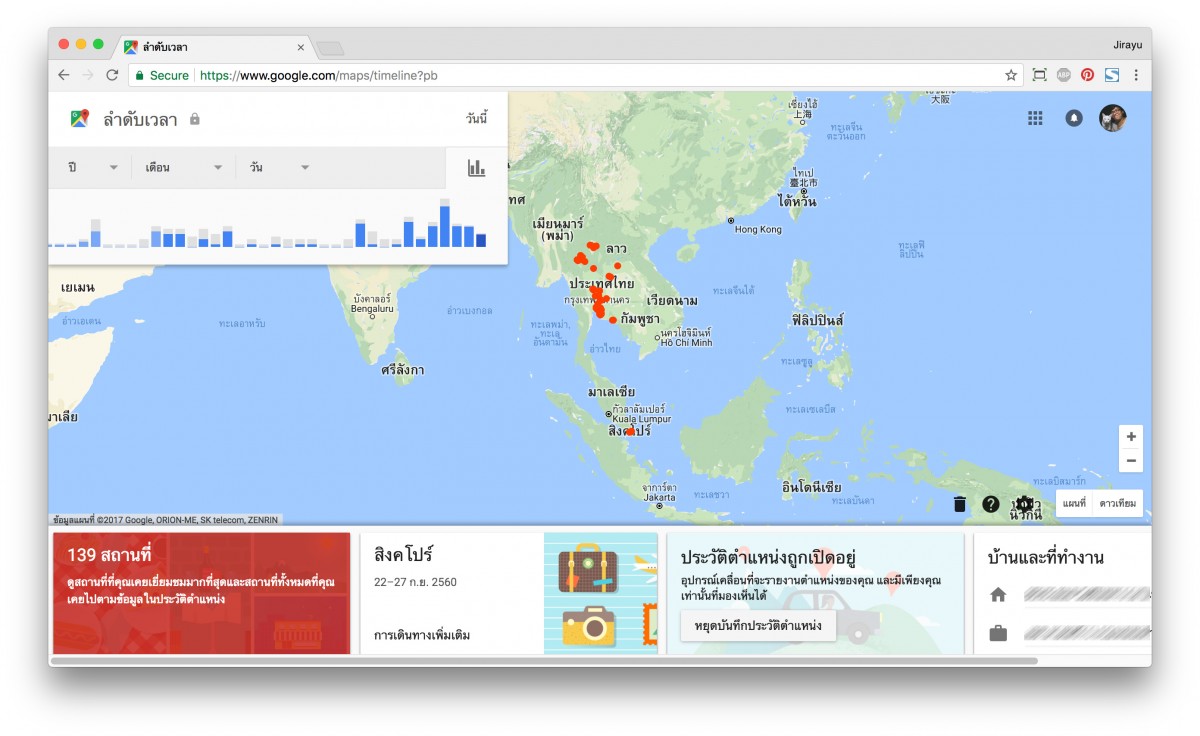Bookmark this page with the star
Image resolution: width=1200 pixels, height=736 pixels.
1011,75
